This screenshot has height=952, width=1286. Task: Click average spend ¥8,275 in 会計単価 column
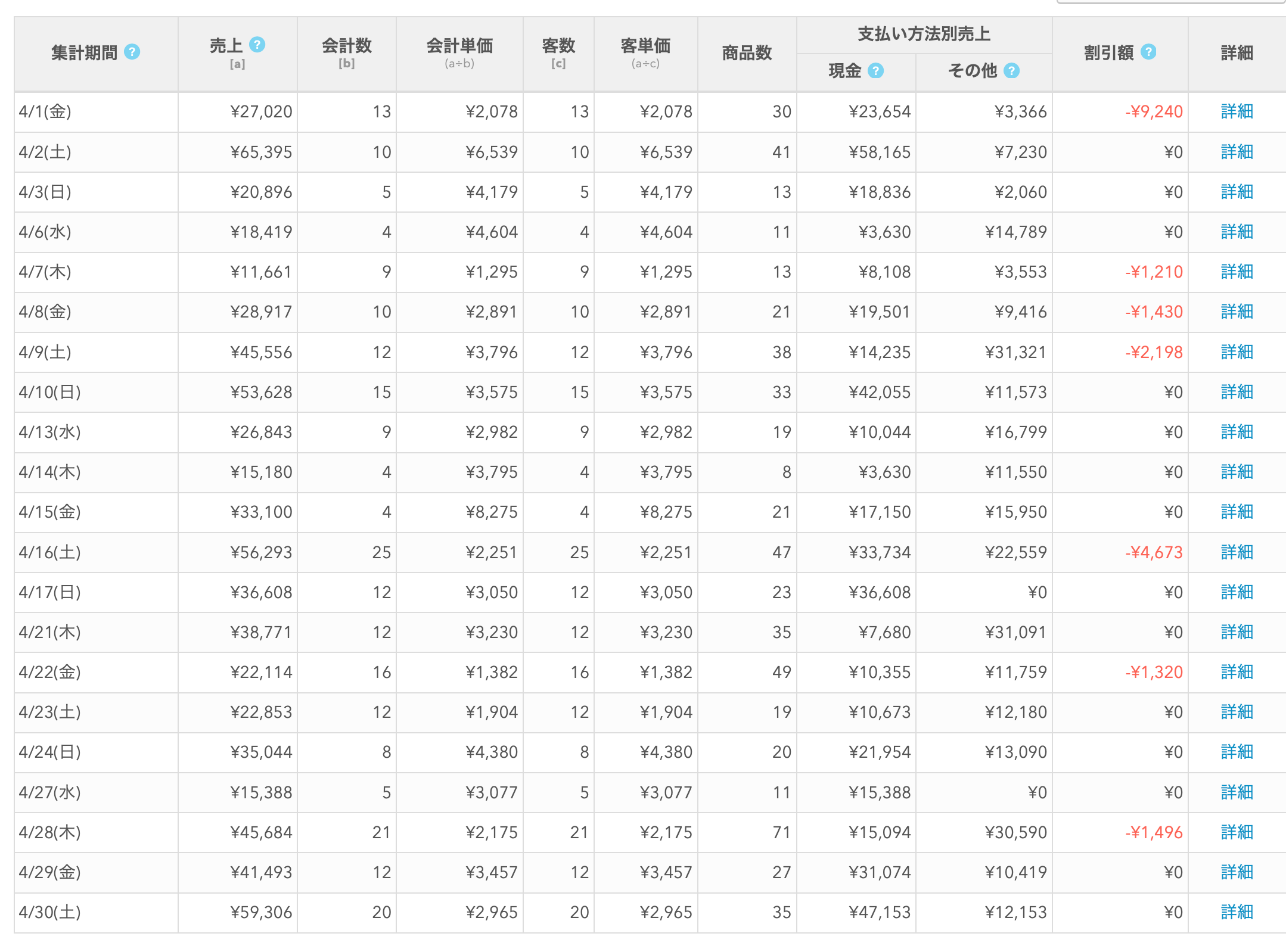(492, 512)
